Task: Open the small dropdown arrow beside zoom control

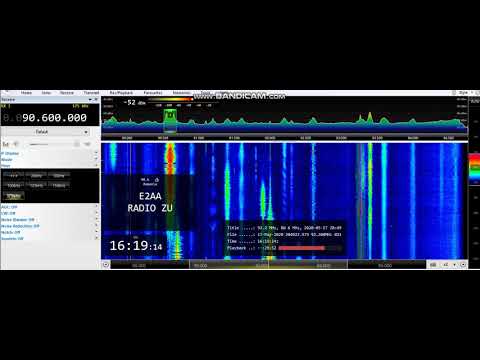Action: pos(454,265)
